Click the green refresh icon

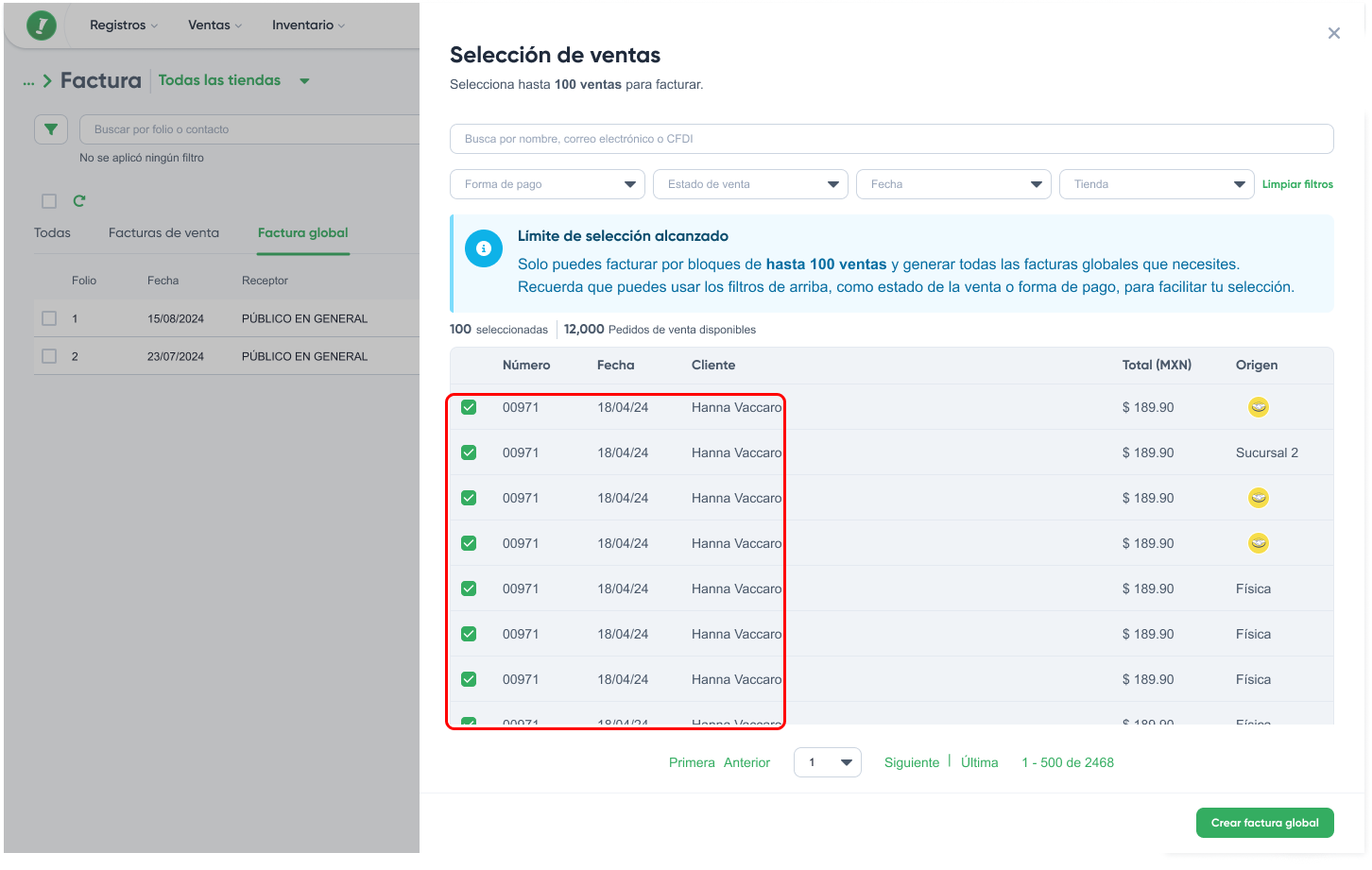coord(79,200)
